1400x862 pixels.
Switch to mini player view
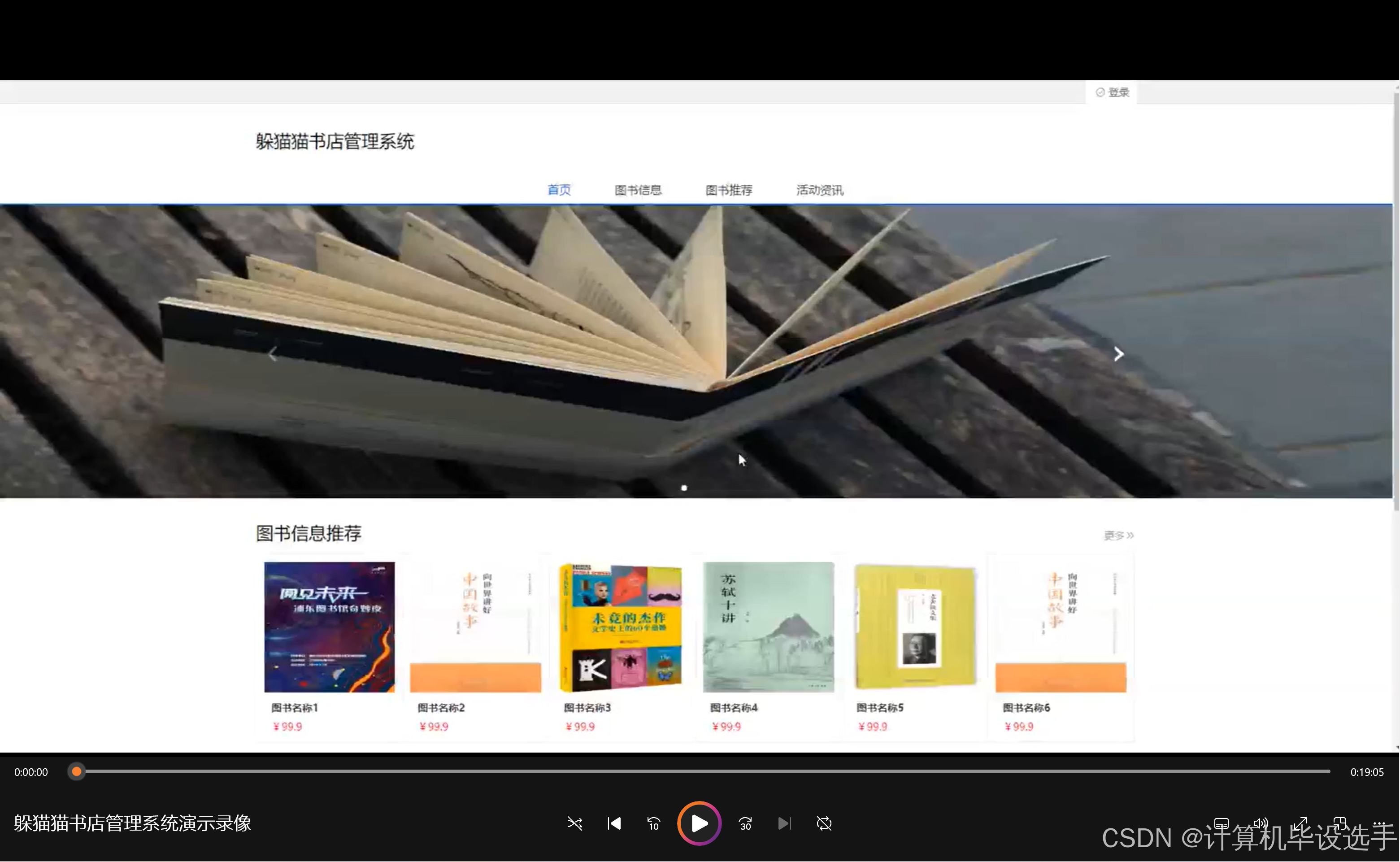click(x=1339, y=823)
